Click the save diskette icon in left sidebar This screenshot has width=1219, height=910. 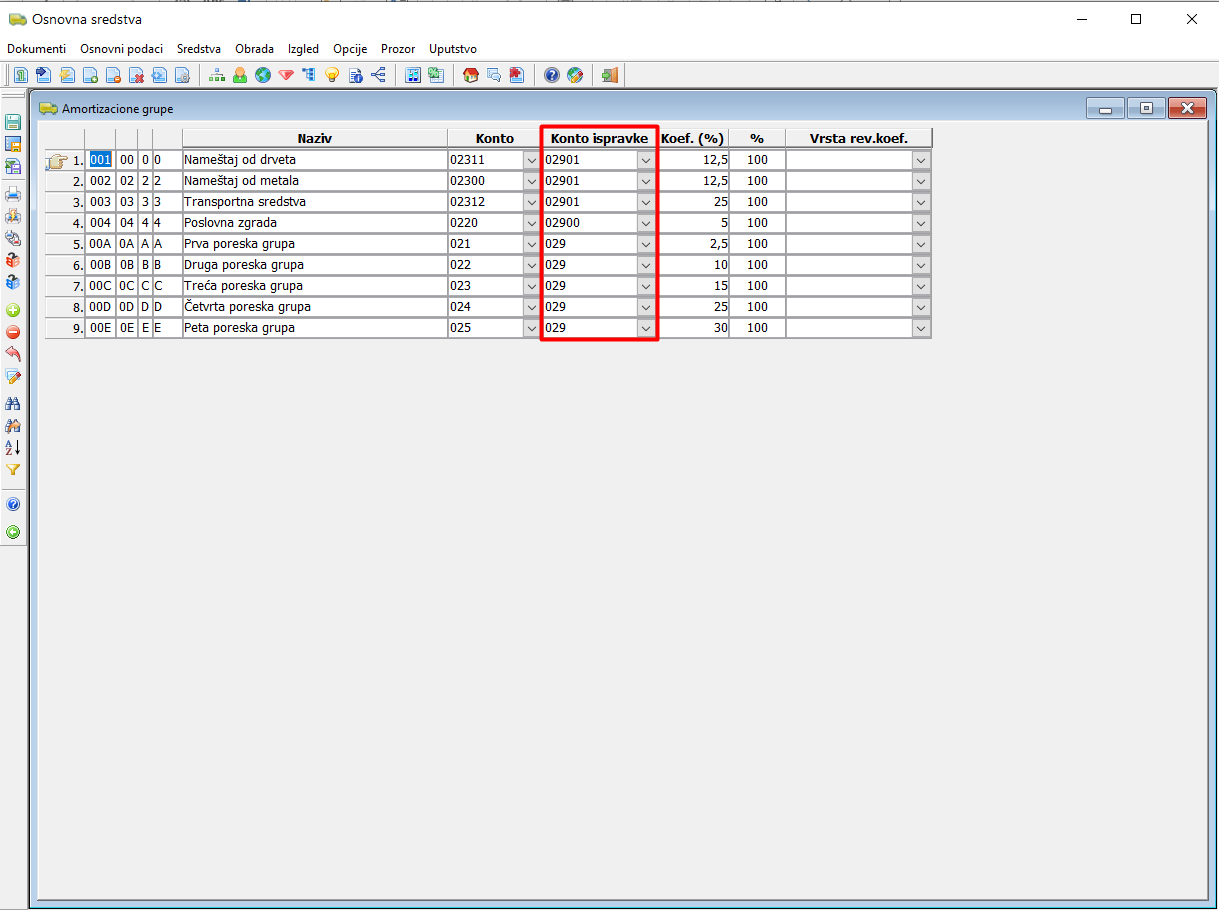point(13,122)
